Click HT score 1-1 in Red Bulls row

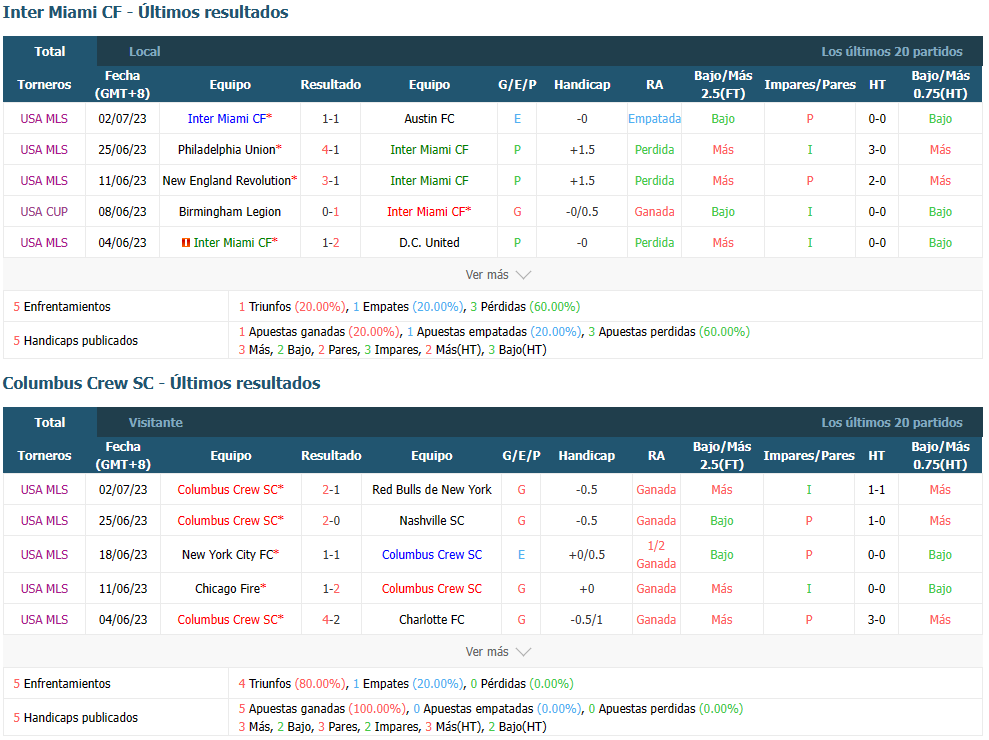(877, 490)
